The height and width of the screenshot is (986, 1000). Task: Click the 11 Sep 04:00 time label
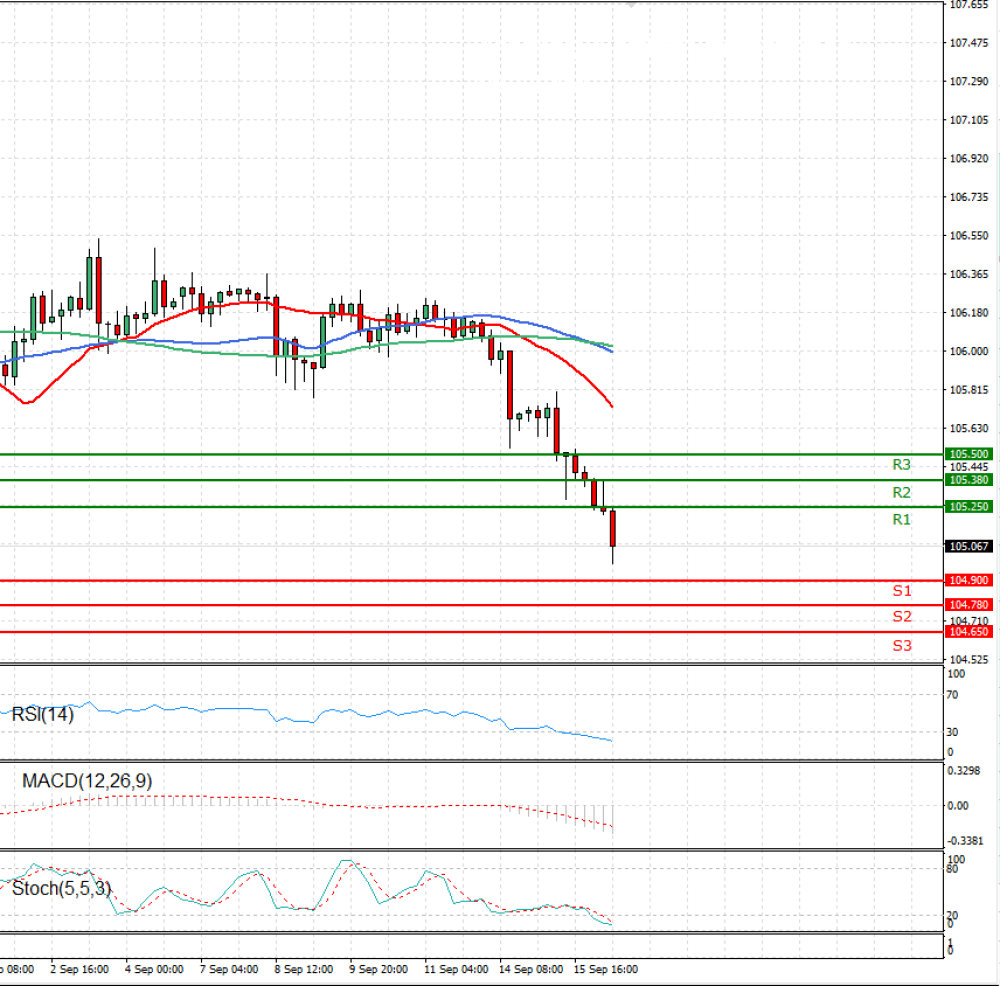click(x=456, y=969)
